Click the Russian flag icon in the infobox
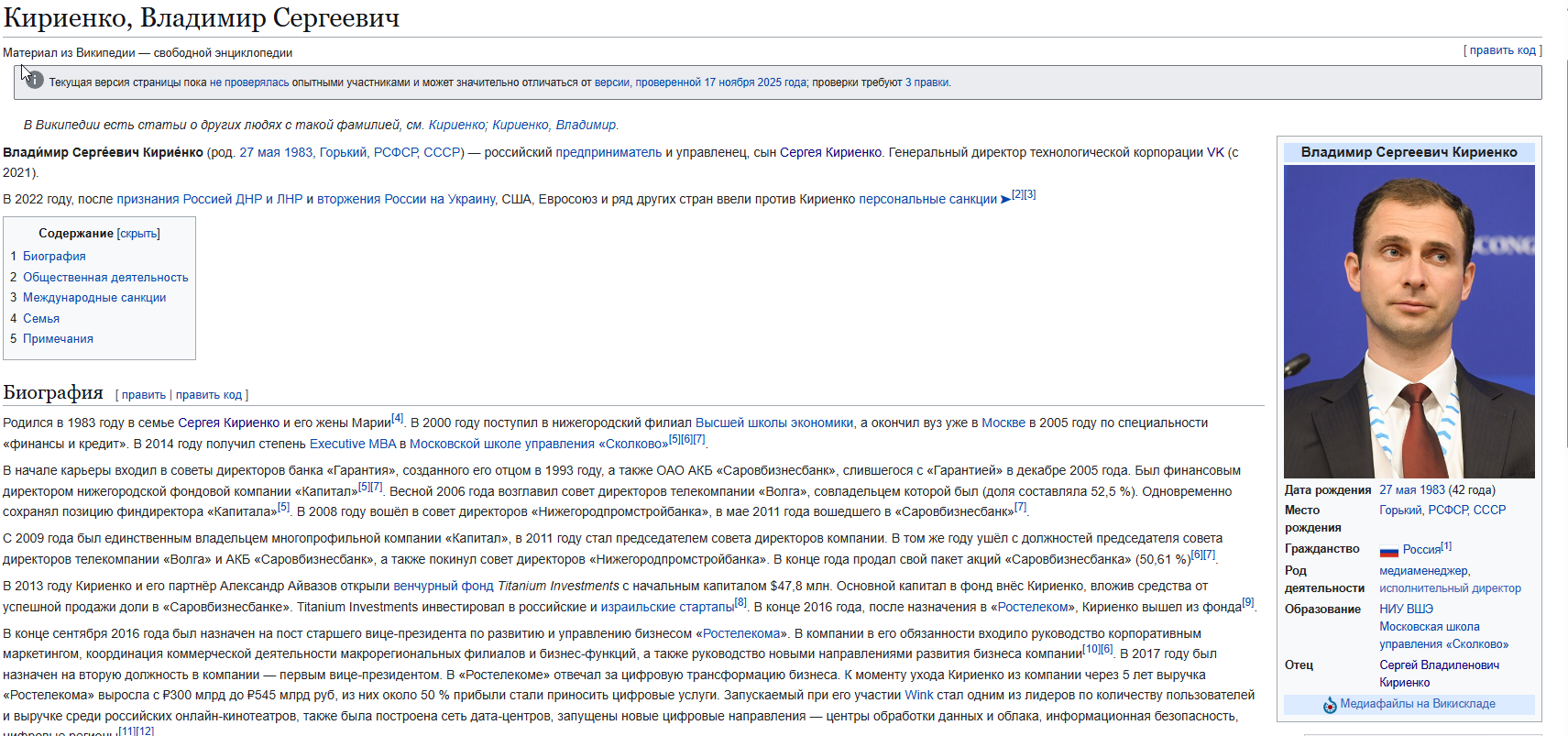 (x=1389, y=551)
